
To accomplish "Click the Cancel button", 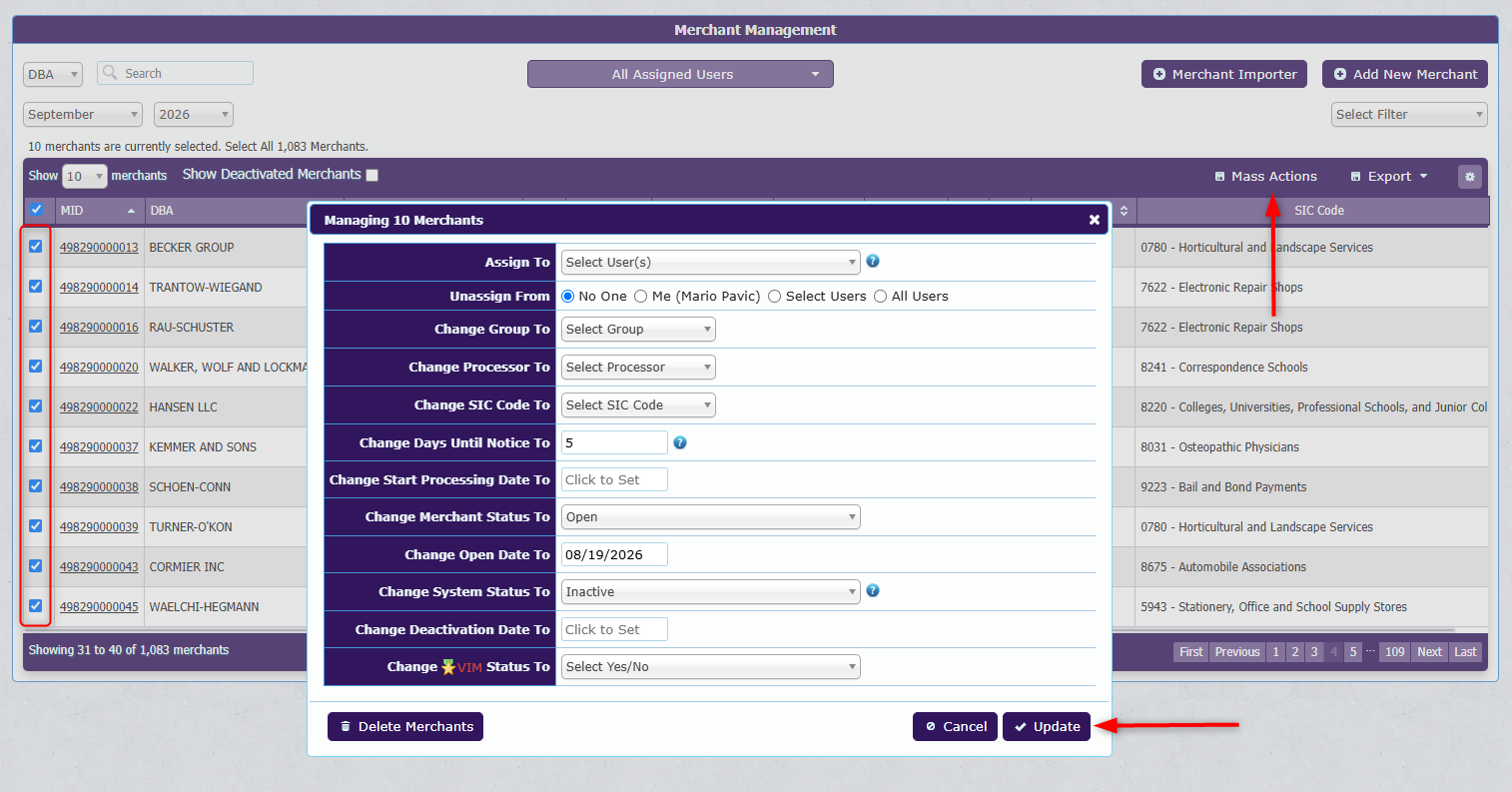I will coord(956,727).
